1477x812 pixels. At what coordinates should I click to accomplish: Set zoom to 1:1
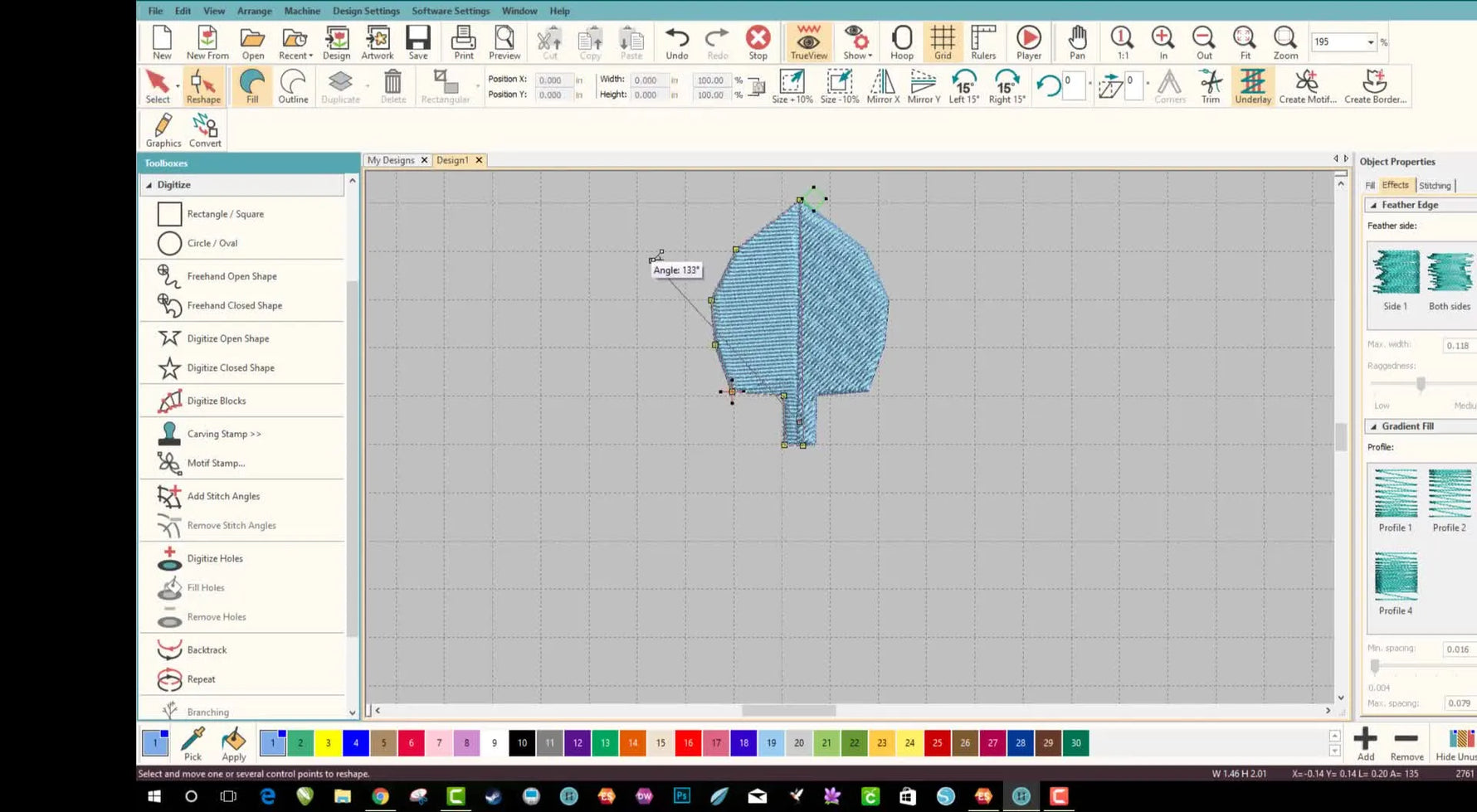1122,42
